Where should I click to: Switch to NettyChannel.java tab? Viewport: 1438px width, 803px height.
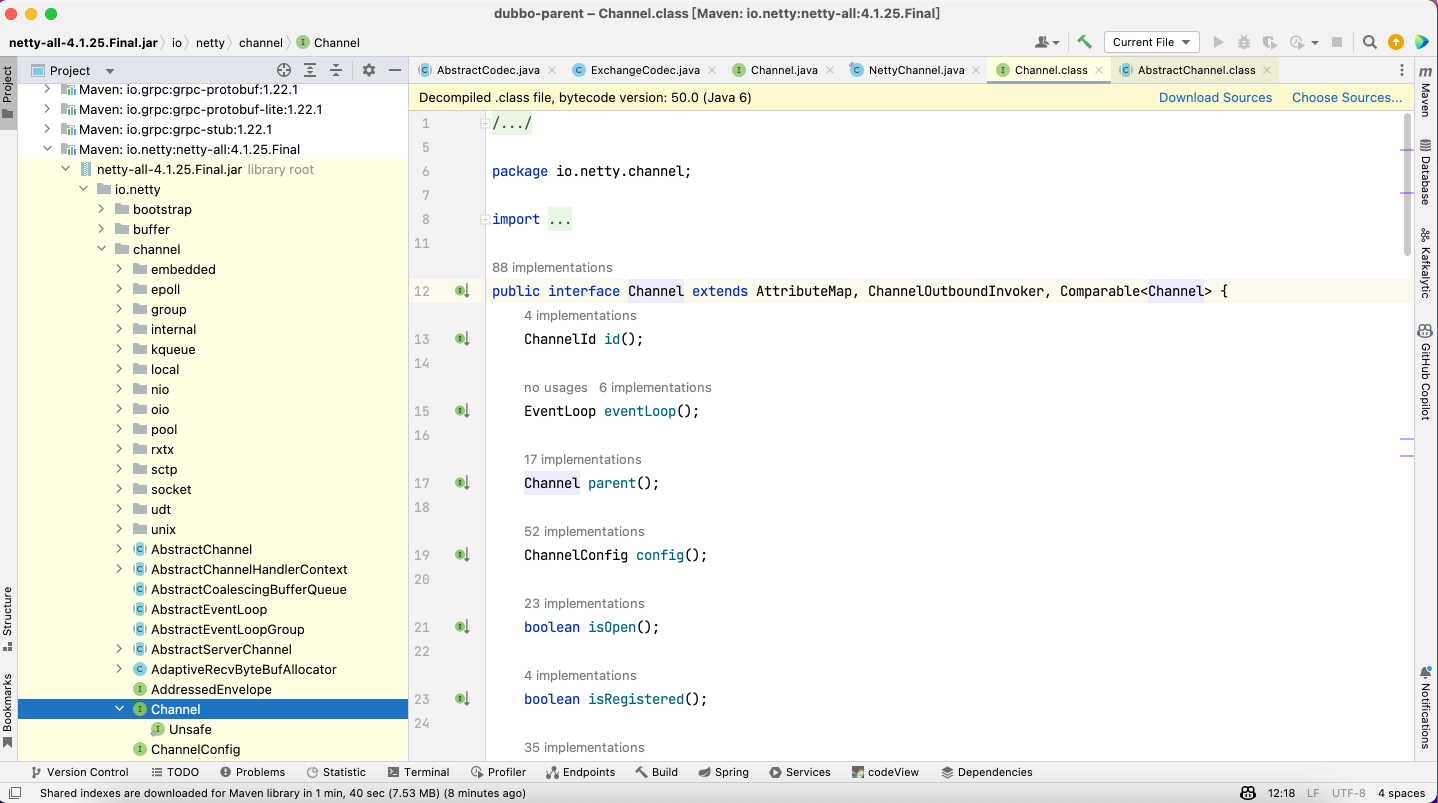click(916, 70)
